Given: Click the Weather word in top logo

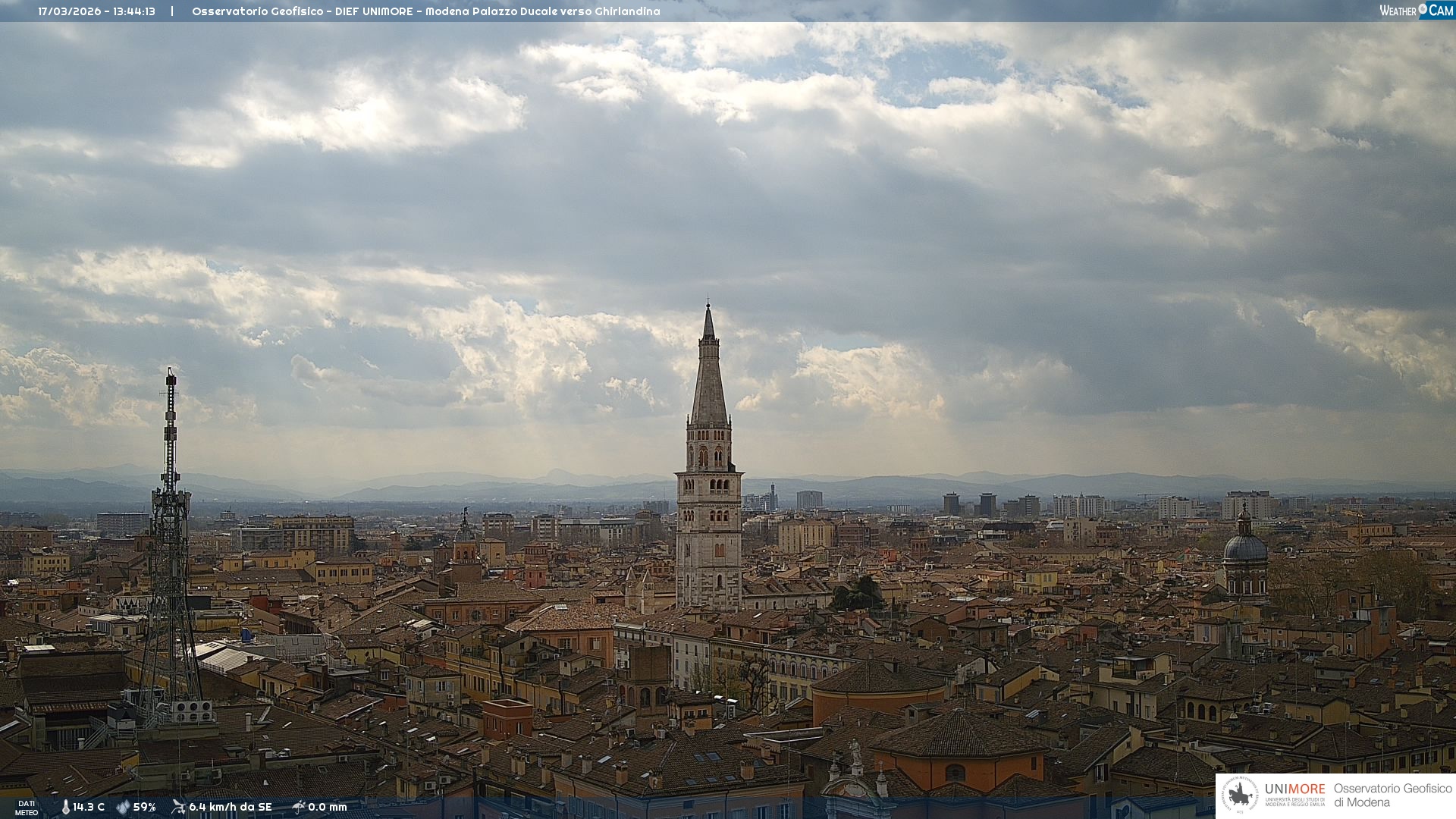Looking at the screenshot, I should pos(1397,11).
